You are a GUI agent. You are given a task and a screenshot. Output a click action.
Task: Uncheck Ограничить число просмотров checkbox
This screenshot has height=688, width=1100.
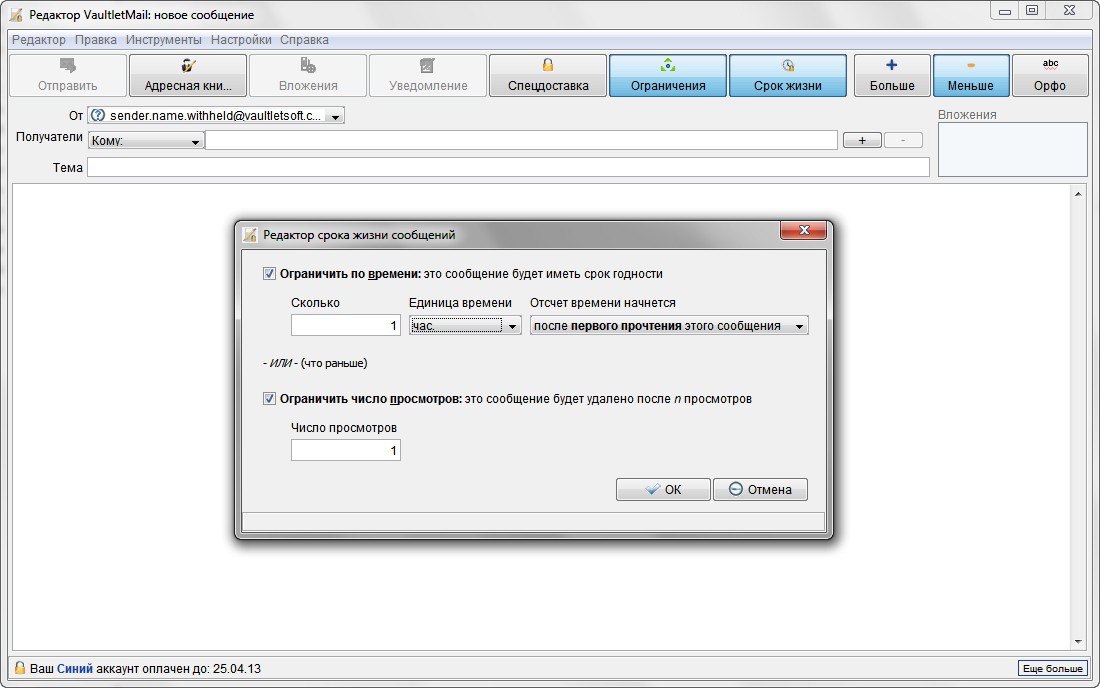click(269, 399)
